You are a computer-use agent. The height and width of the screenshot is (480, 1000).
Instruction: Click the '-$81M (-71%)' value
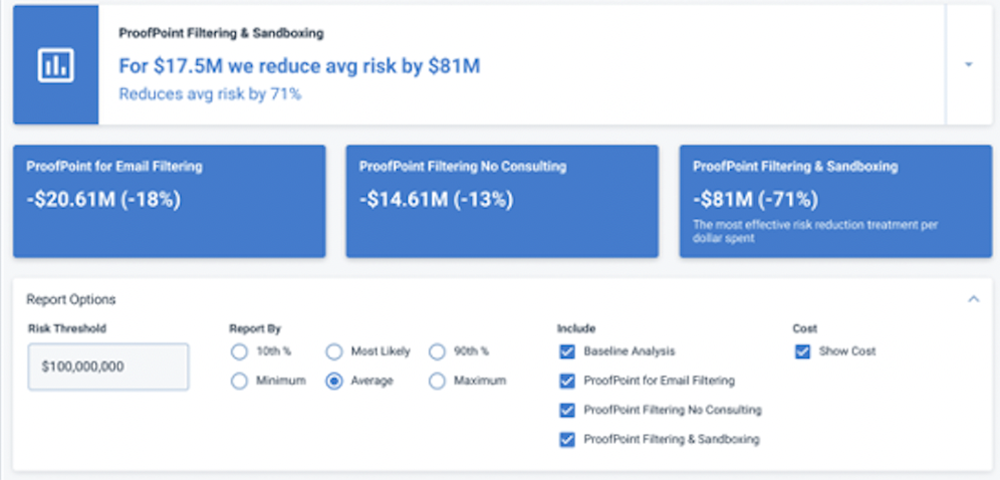pos(755,200)
